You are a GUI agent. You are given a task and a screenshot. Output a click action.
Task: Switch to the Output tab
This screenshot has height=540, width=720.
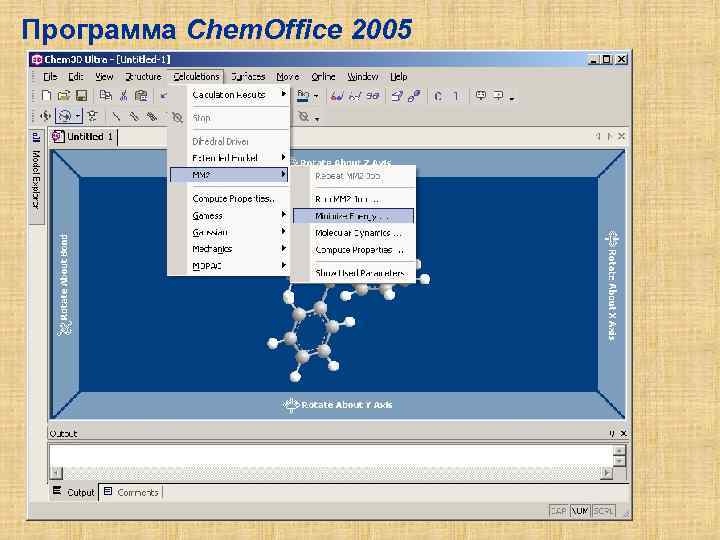73,492
